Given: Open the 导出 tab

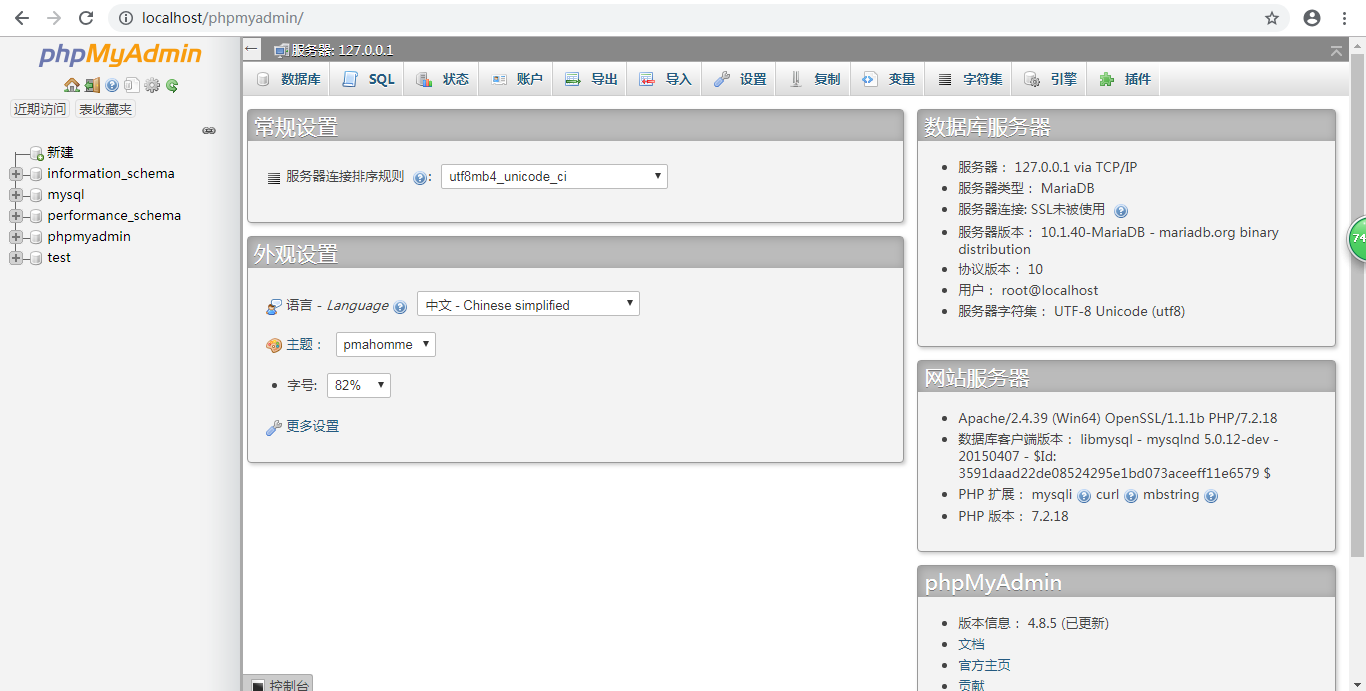Looking at the screenshot, I should [x=590, y=79].
